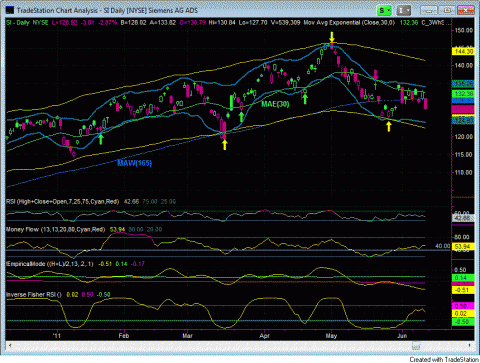Click the 144.30 yellow price axis marker
The width and height of the screenshot is (480, 363).
(x=463, y=52)
